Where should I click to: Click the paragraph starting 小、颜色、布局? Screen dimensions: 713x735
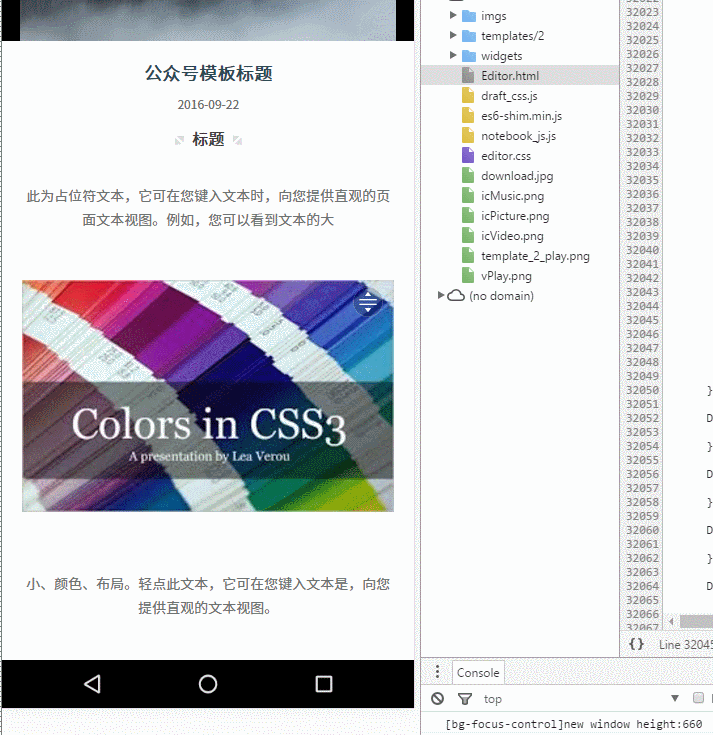coord(208,596)
